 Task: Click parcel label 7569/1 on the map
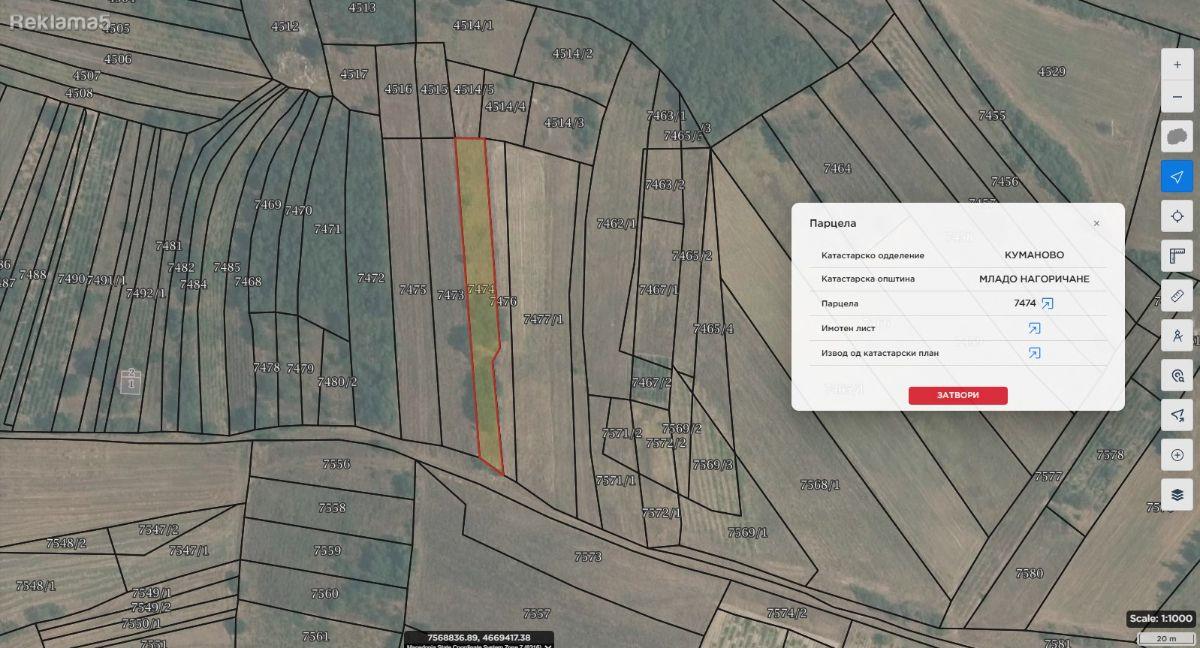[748, 532]
